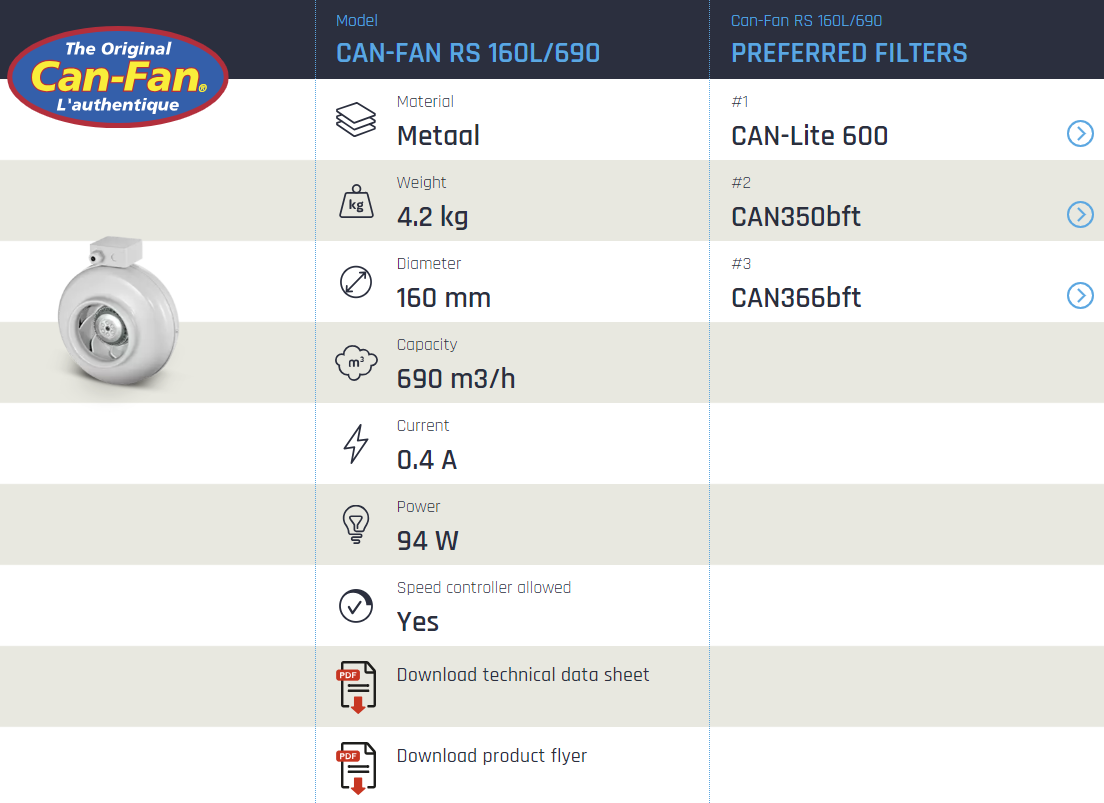Click the lightning bolt Current icon
The width and height of the screenshot is (1104, 803).
point(356,444)
